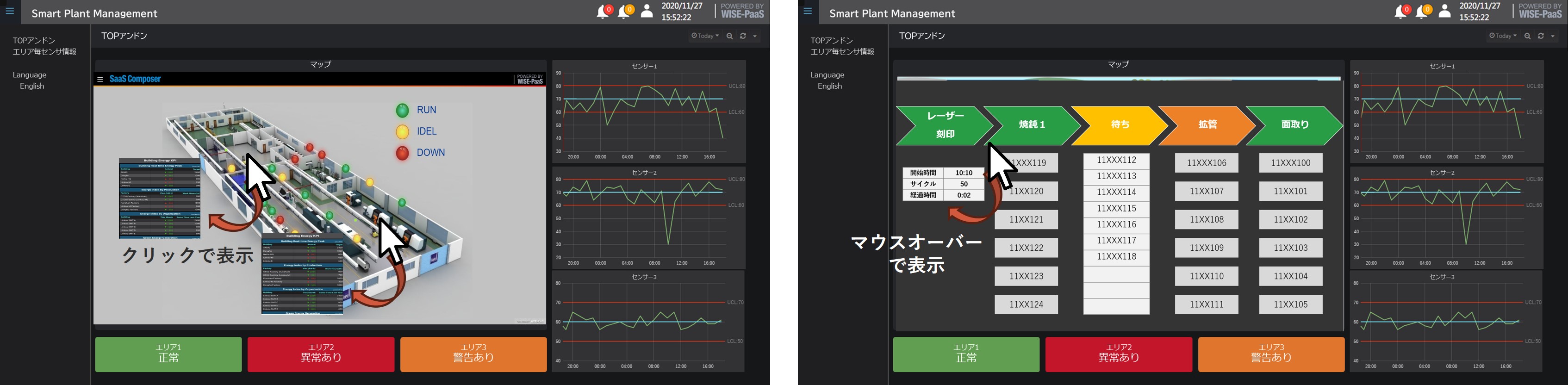Select the 11XX107 item box under 拡管
Screen dimensions: 1568x385
(1206, 192)
